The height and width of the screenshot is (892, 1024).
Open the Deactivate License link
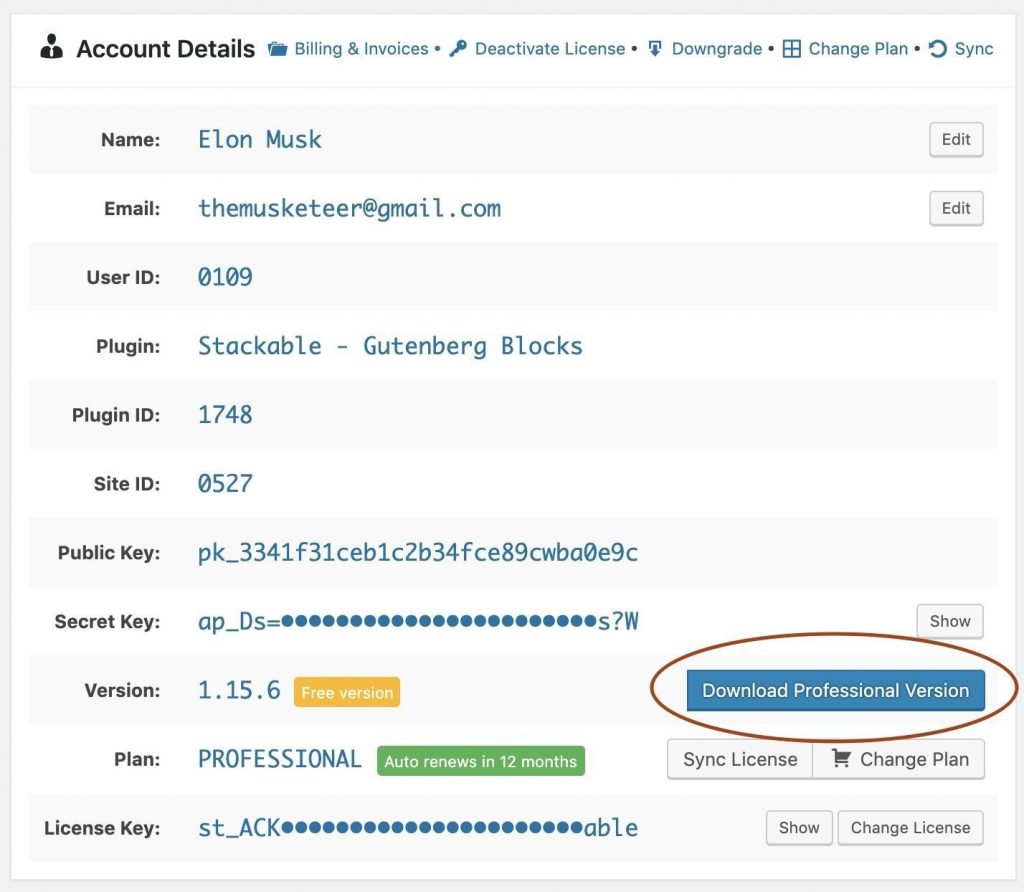[x=550, y=49]
